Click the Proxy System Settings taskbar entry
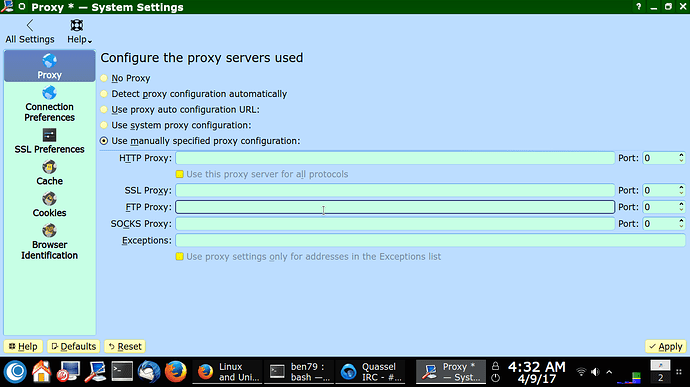The height and width of the screenshot is (387, 690). click(451, 372)
